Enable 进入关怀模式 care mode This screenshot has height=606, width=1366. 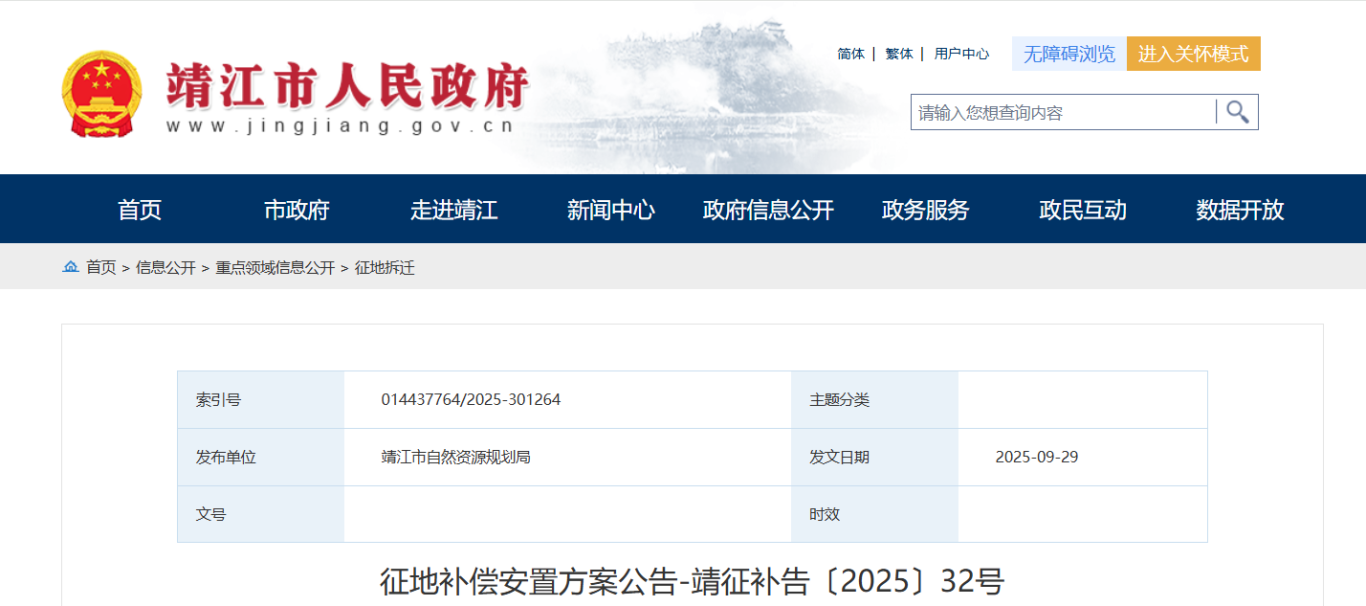click(x=1193, y=54)
